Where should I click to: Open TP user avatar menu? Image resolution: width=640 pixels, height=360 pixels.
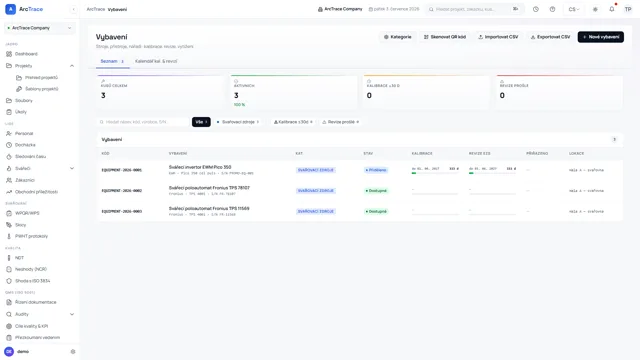tap(628, 9)
